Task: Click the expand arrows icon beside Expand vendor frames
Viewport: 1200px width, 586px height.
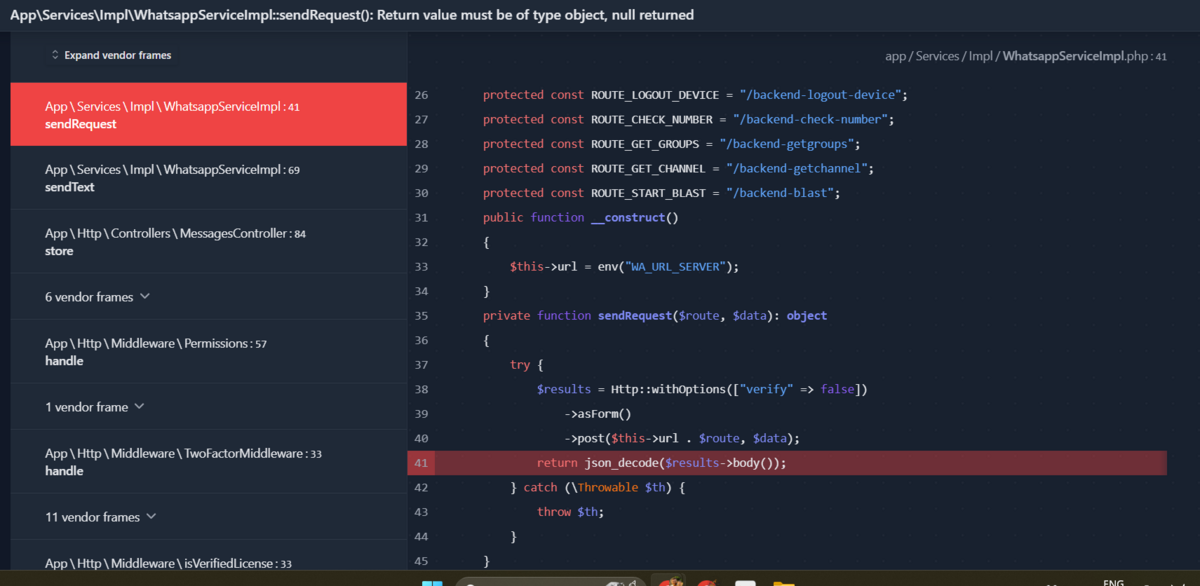Action: (55, 56)
